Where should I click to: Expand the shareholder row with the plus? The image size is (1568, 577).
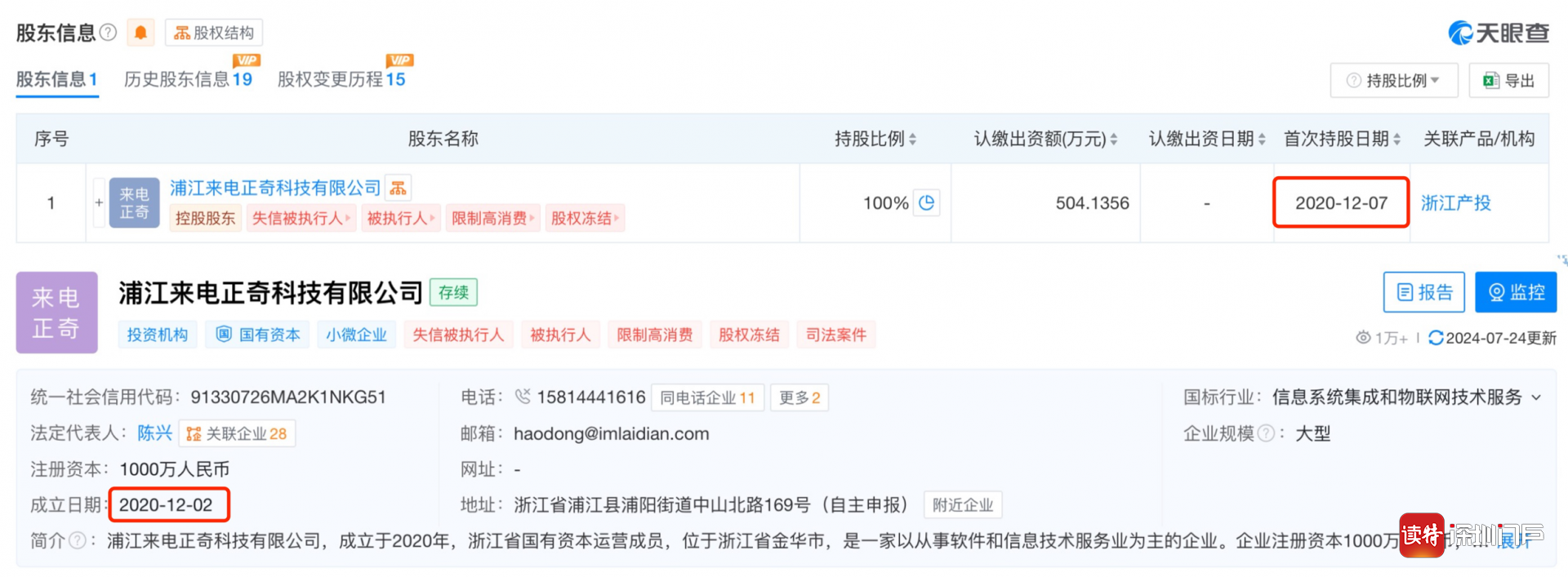pos(99,202)
